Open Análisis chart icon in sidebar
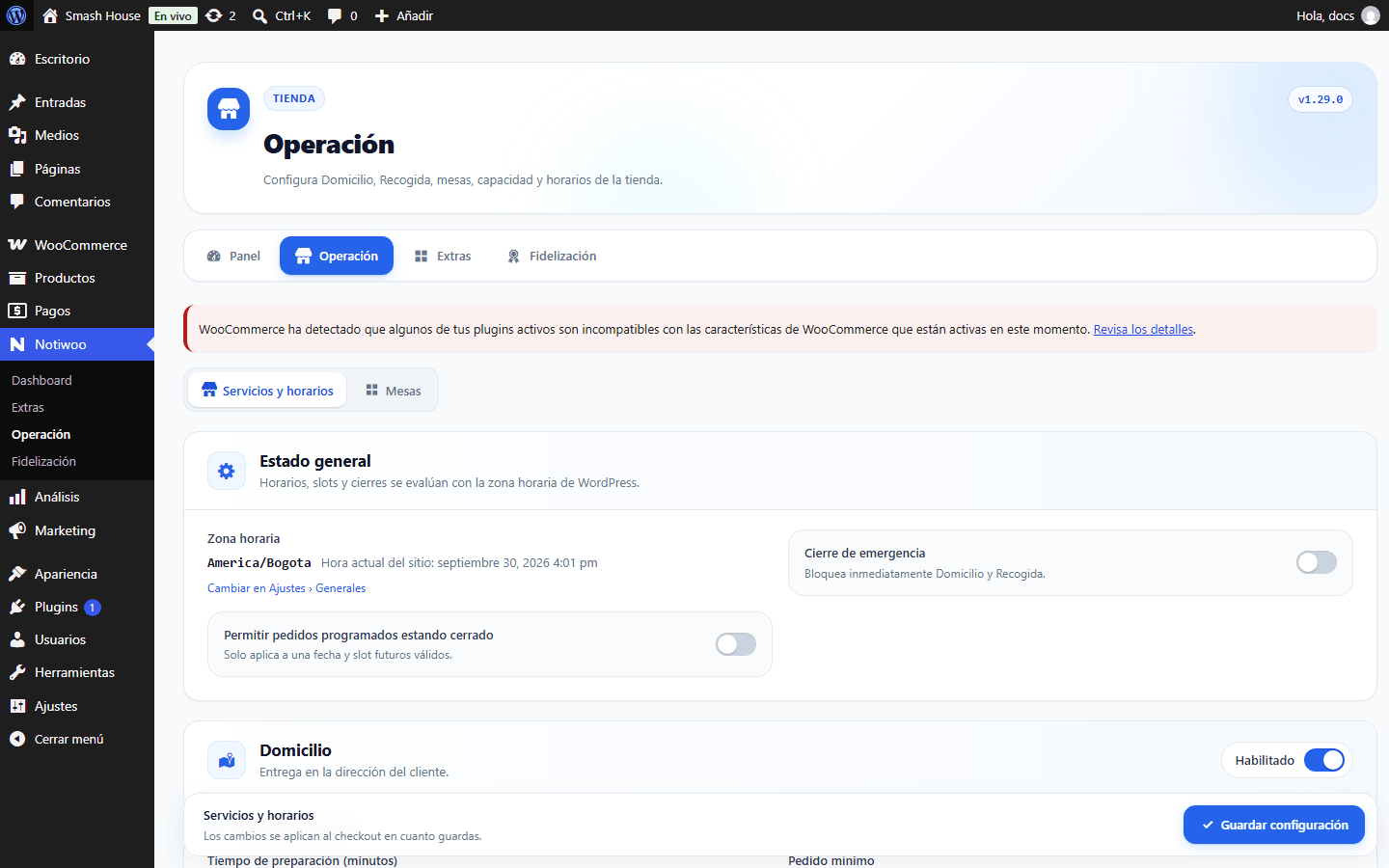 click(17, 497)
